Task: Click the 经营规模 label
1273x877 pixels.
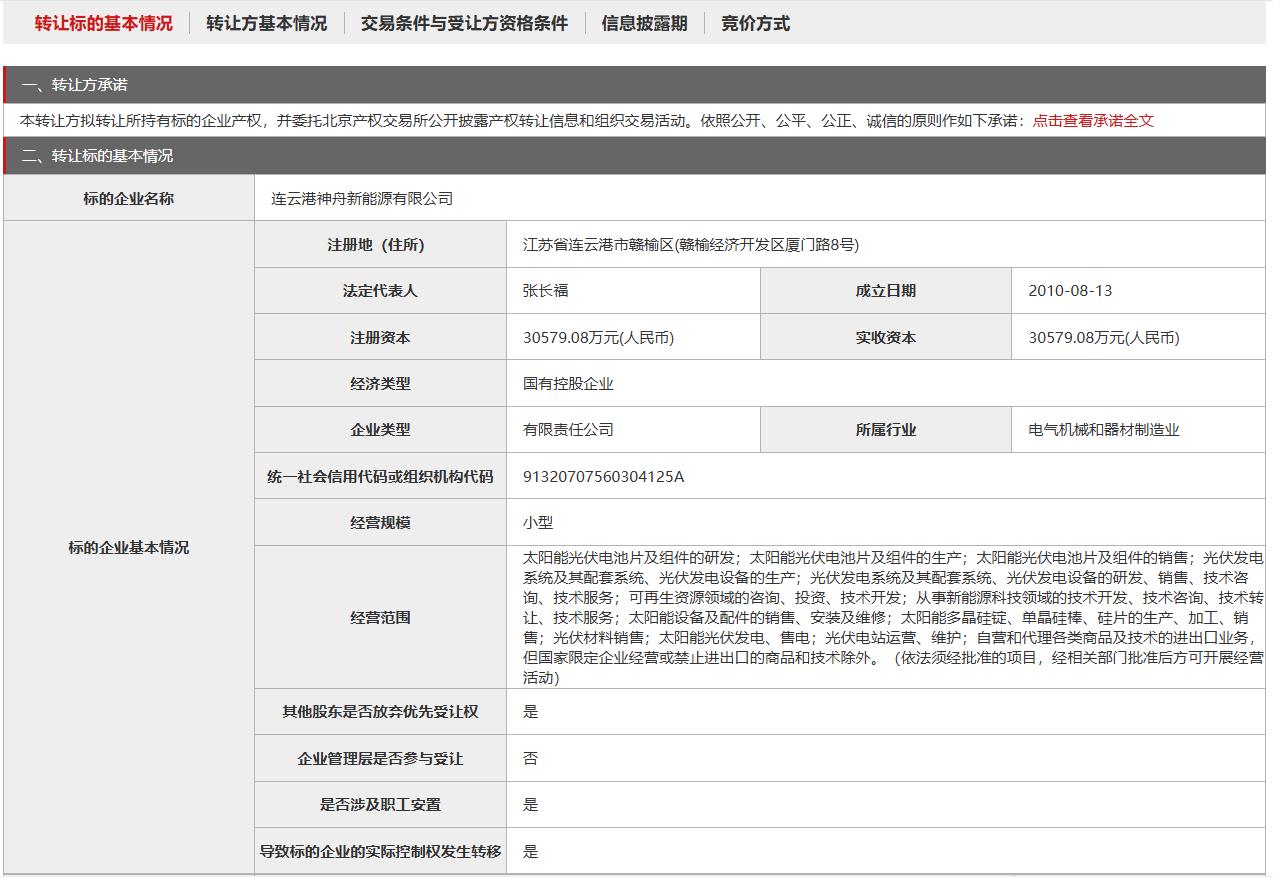Action: (x=380, y=523)
